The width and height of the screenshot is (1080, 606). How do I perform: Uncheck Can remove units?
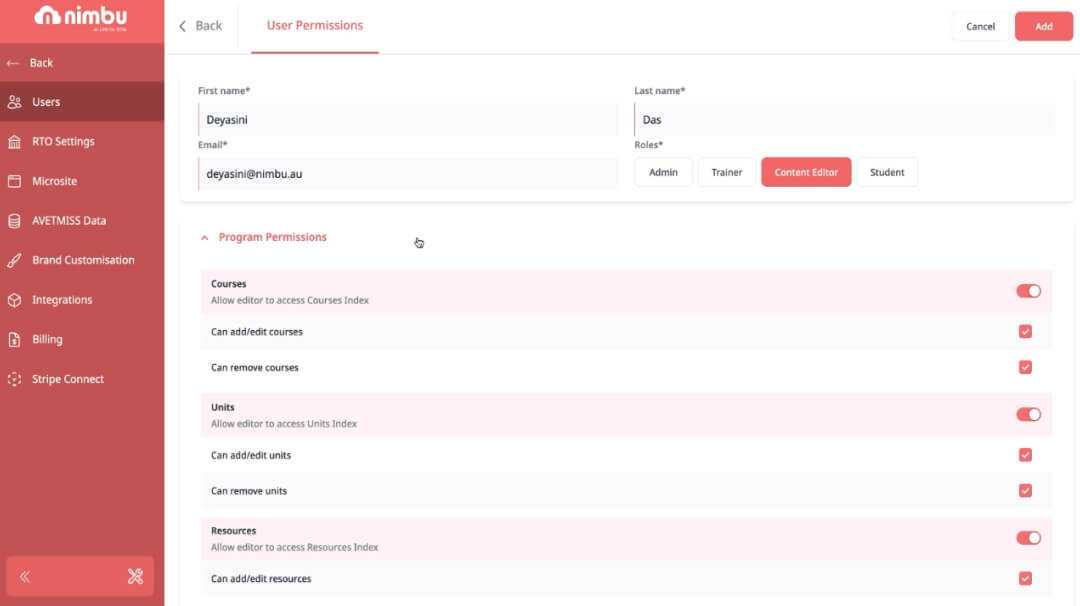(1025, 490)
